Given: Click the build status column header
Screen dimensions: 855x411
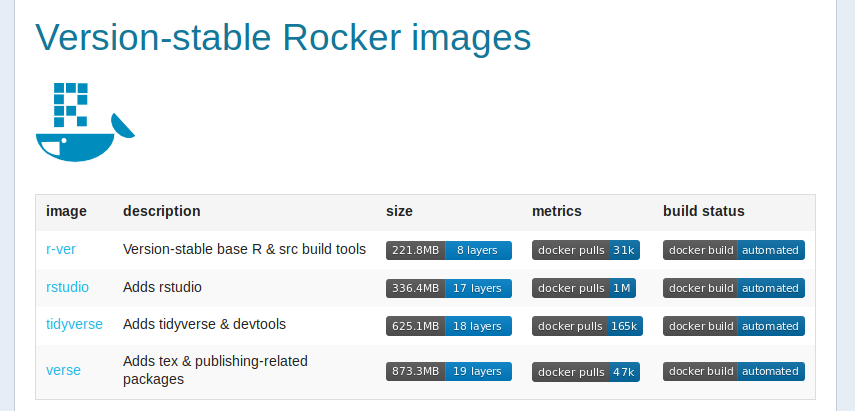Looking at the screenshot, I should (x=703, y=211).
